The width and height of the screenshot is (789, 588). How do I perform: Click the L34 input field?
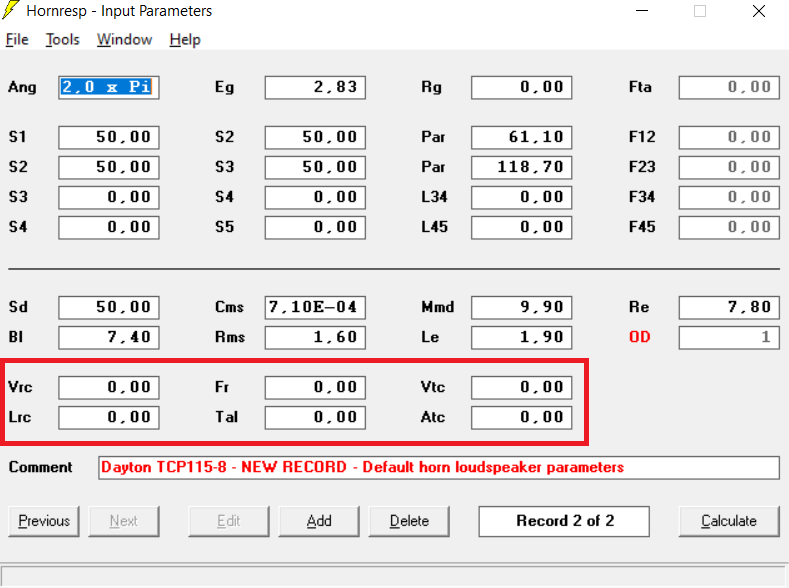pos(521,197)
